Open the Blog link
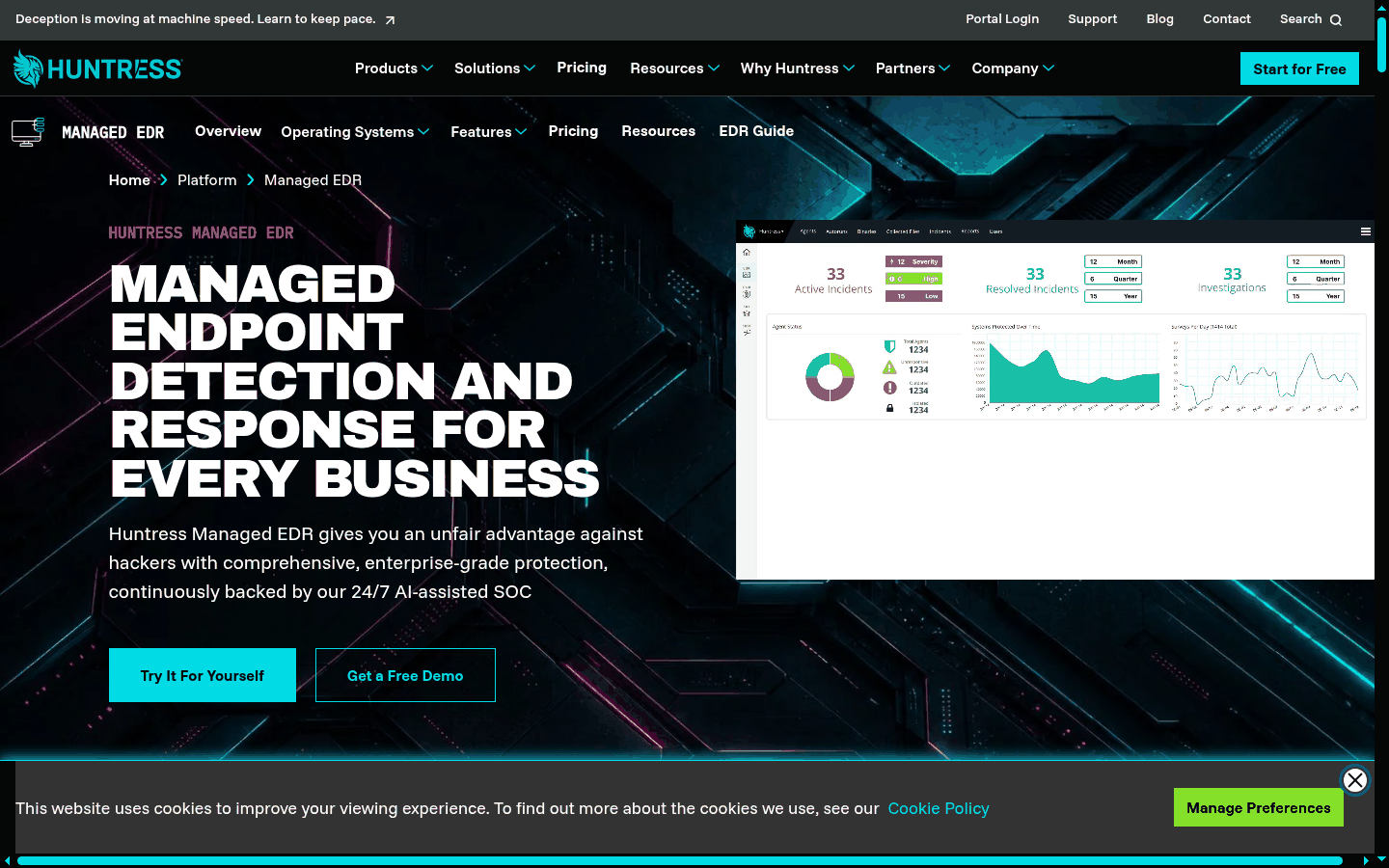1389x868 pixels. [1159, 18]
